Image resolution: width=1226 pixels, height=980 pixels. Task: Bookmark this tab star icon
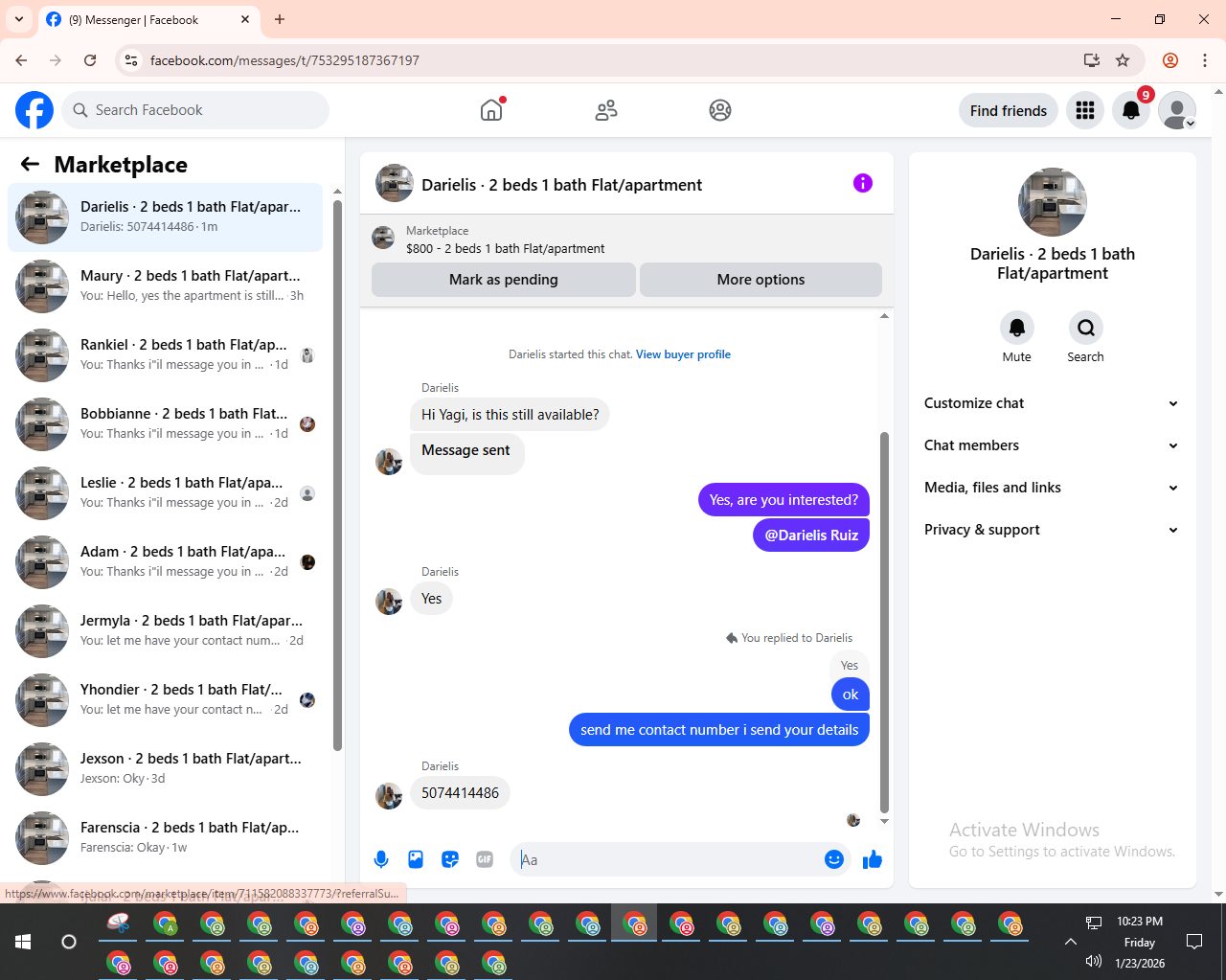1123,60
